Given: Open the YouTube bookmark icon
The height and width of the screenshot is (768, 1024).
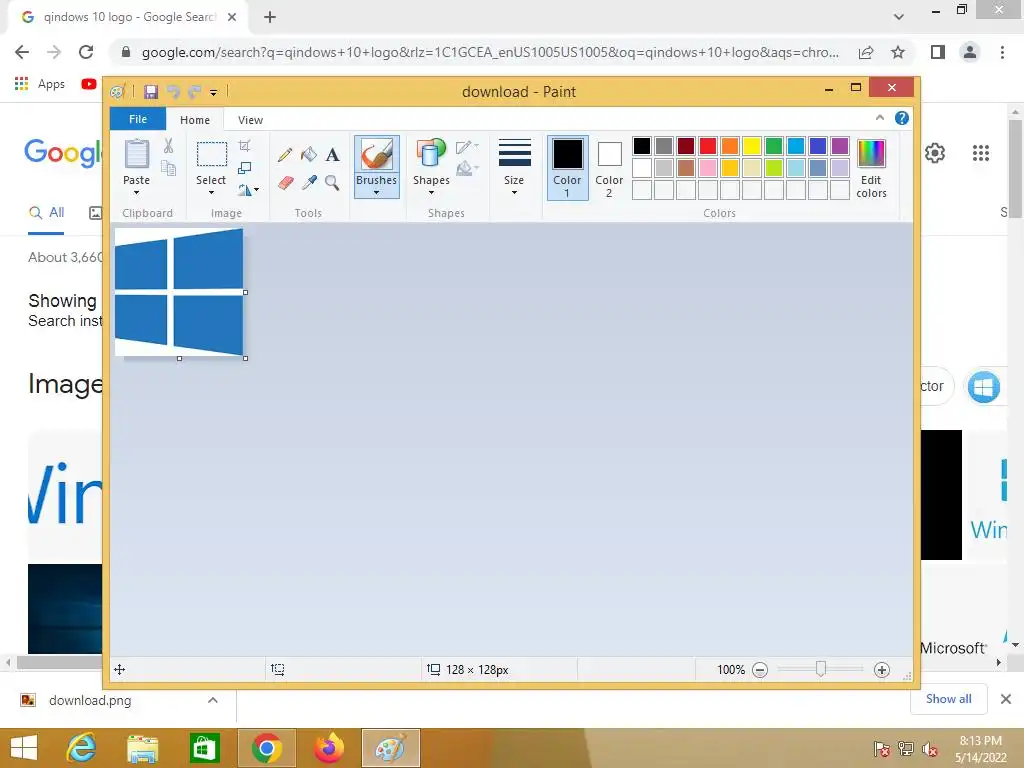Looking at the screenshot, I should point(89,84).
